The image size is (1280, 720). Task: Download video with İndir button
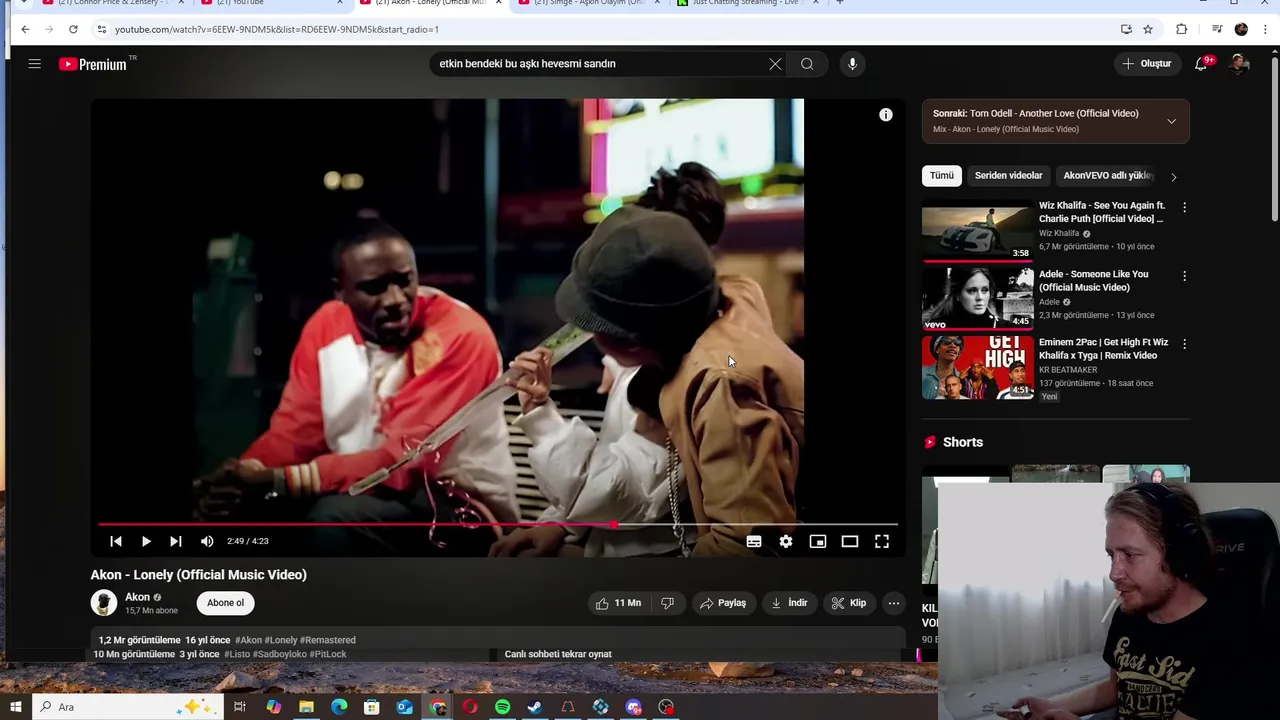tap(789, 603)
